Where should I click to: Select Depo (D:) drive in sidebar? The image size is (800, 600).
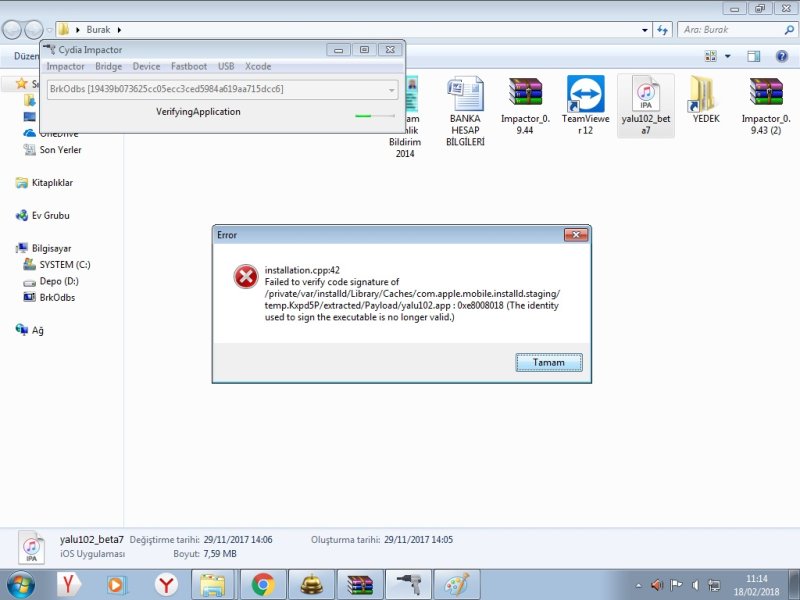(x=58, y=281)
